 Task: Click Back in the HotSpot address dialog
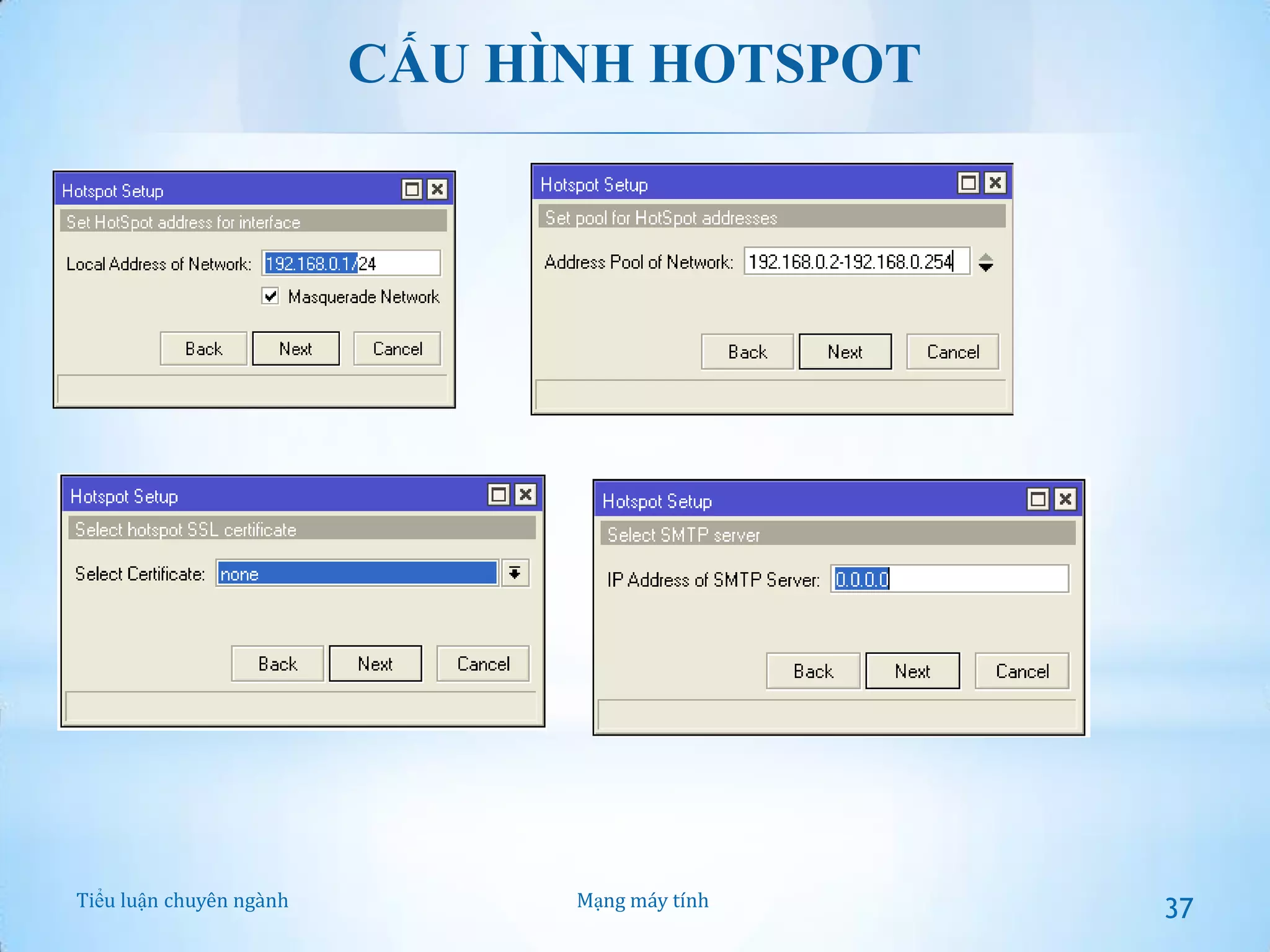[203, 349]
